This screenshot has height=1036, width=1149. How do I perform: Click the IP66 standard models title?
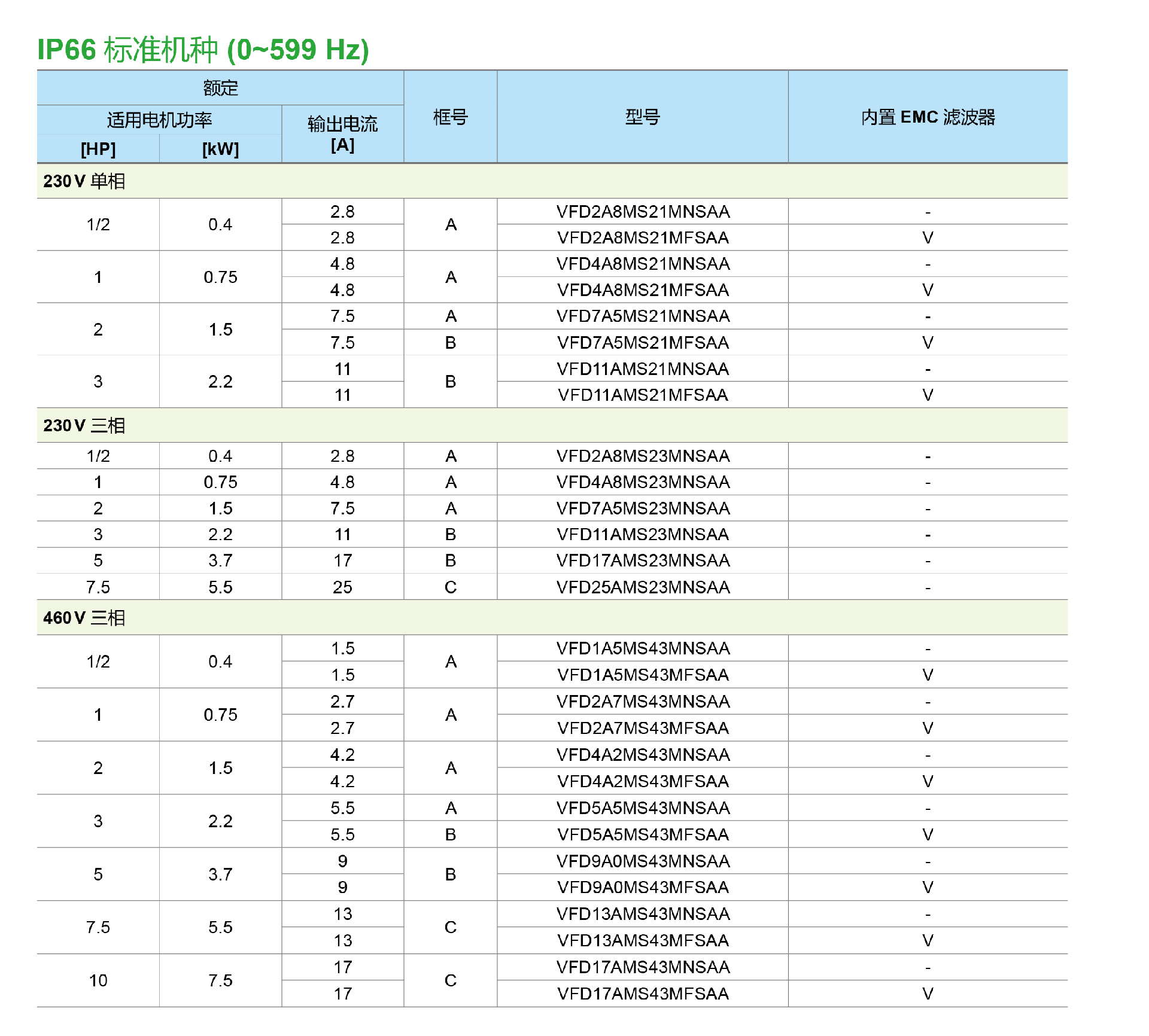[x=203, y=50]
